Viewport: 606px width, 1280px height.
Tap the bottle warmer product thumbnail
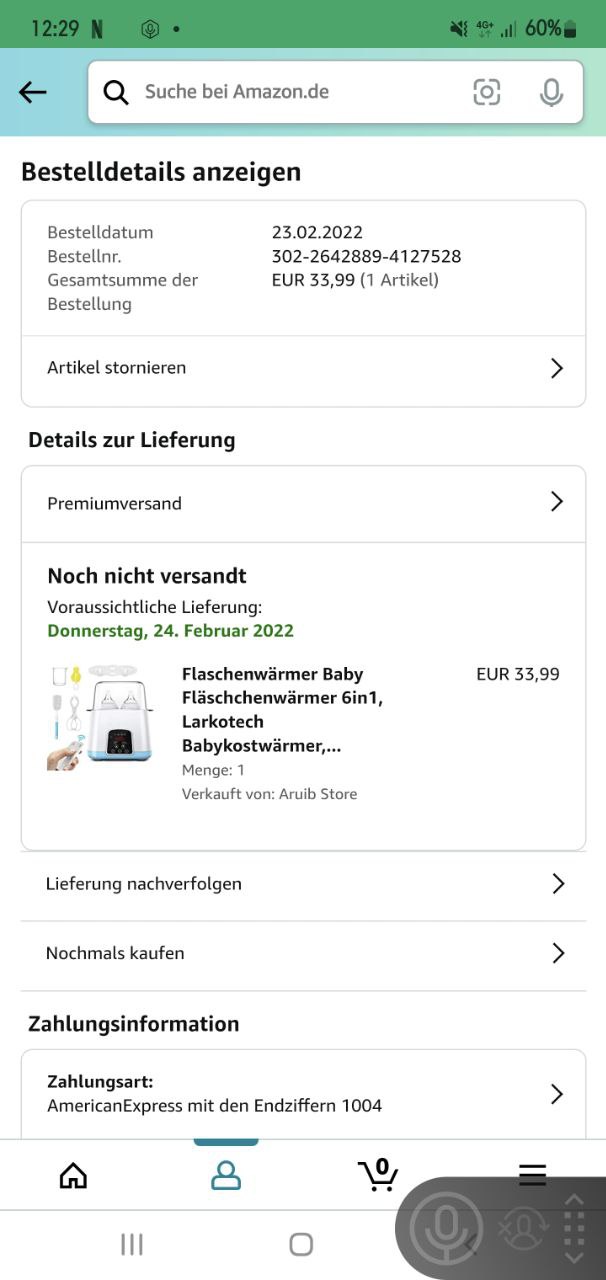click(x=99, y=718)
